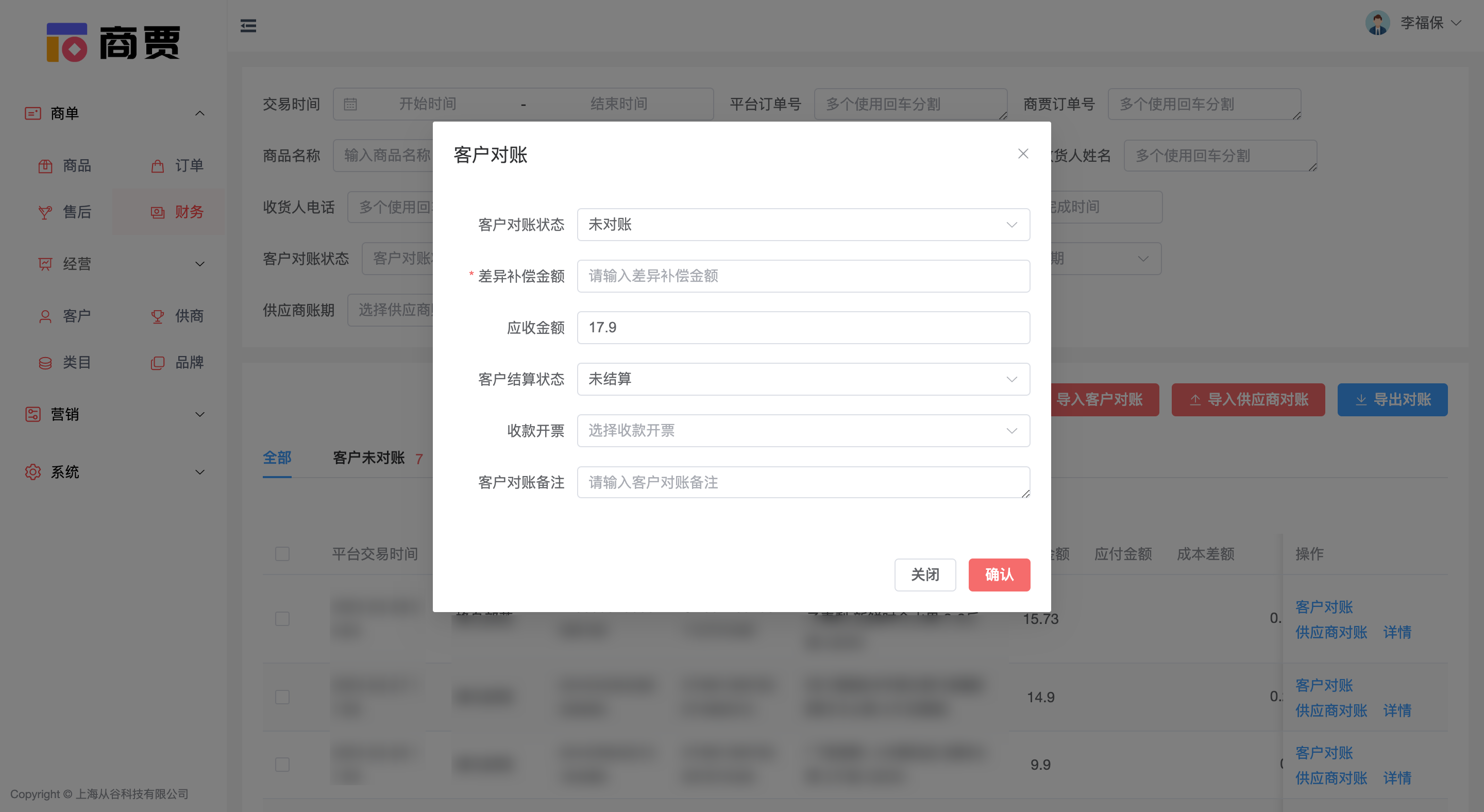Collapse the sidebar using the hamburger icon

coord(248,26)
